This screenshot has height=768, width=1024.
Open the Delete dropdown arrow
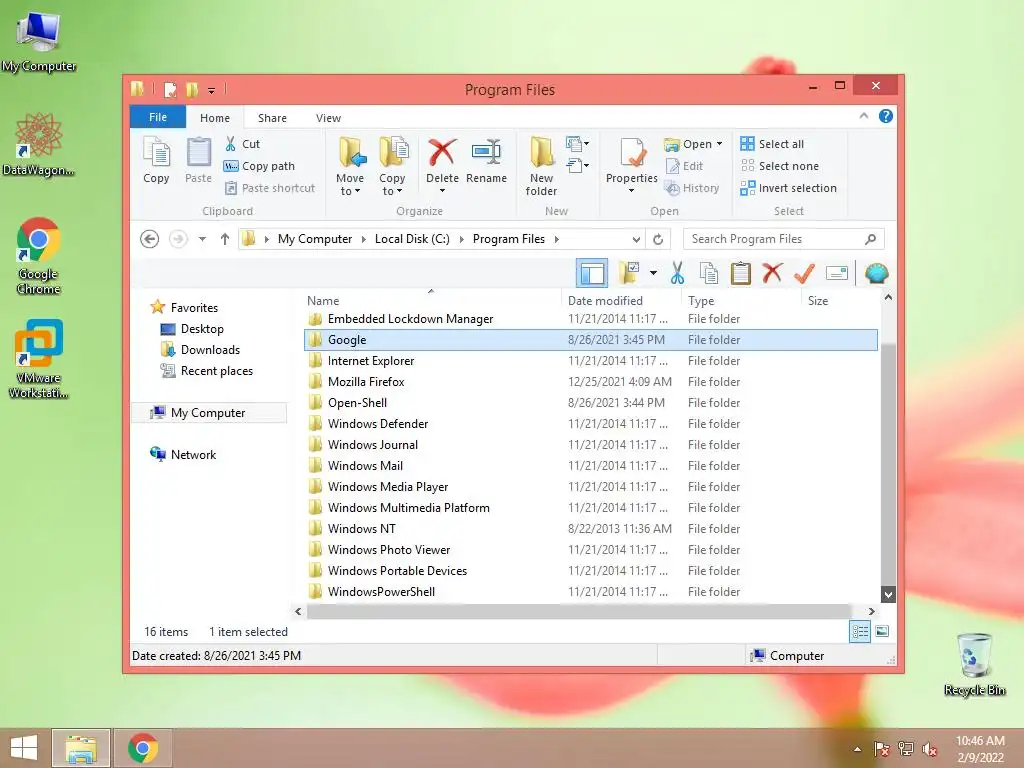pos(442,191)
